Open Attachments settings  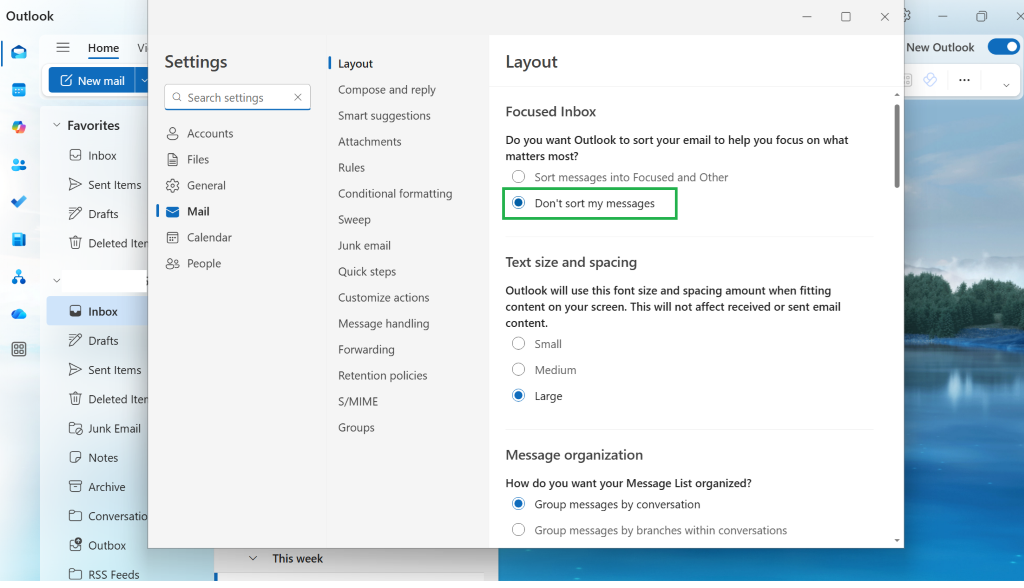(370, 142)
